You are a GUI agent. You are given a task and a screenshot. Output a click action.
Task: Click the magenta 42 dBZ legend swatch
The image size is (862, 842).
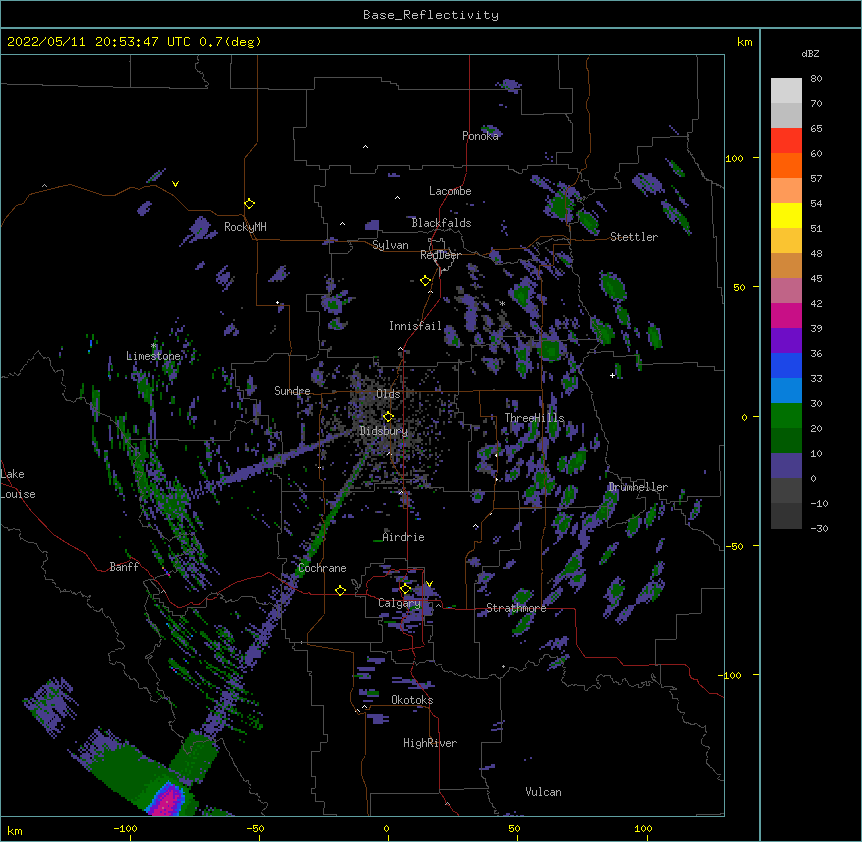pos(786,315)
